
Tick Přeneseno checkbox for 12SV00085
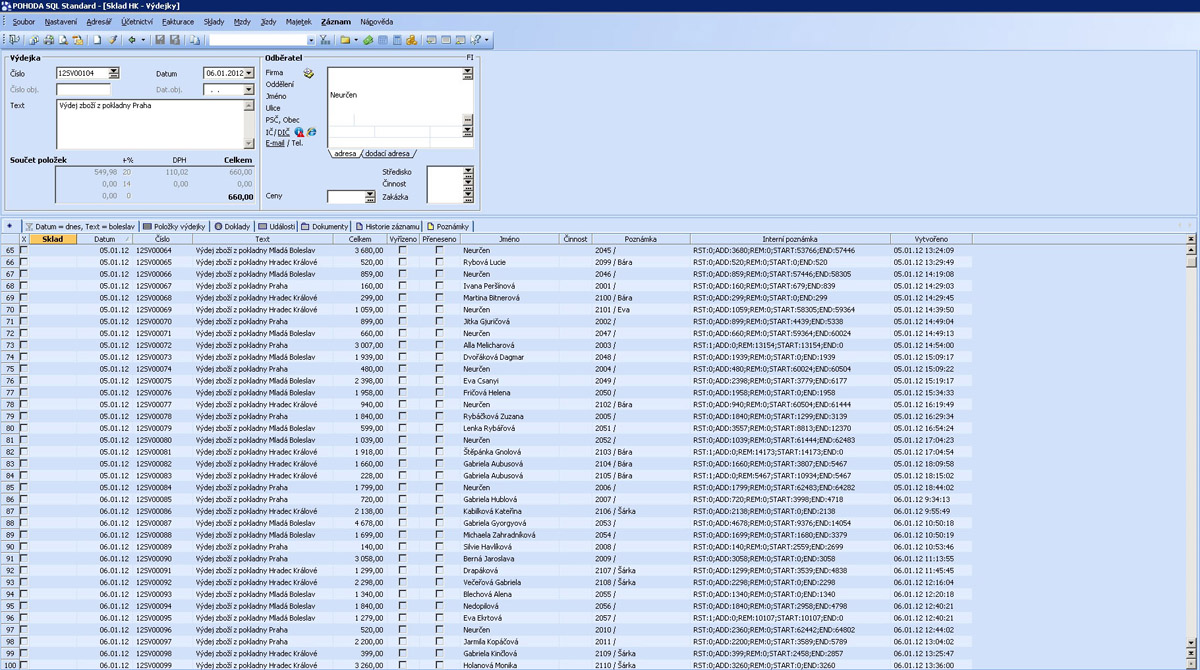(x=439, y=499)
